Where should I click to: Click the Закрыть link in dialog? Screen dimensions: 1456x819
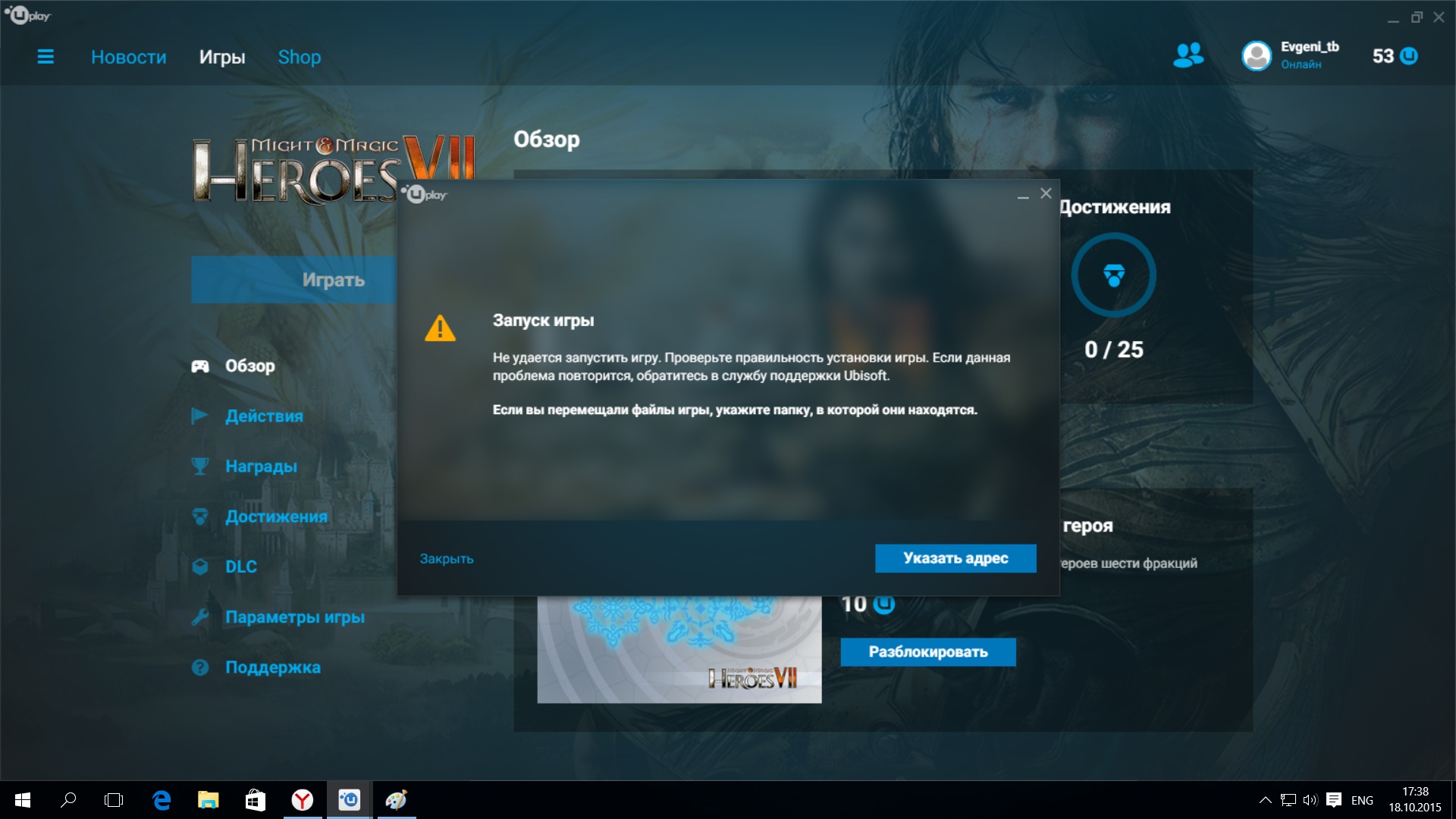click(446, 559)
